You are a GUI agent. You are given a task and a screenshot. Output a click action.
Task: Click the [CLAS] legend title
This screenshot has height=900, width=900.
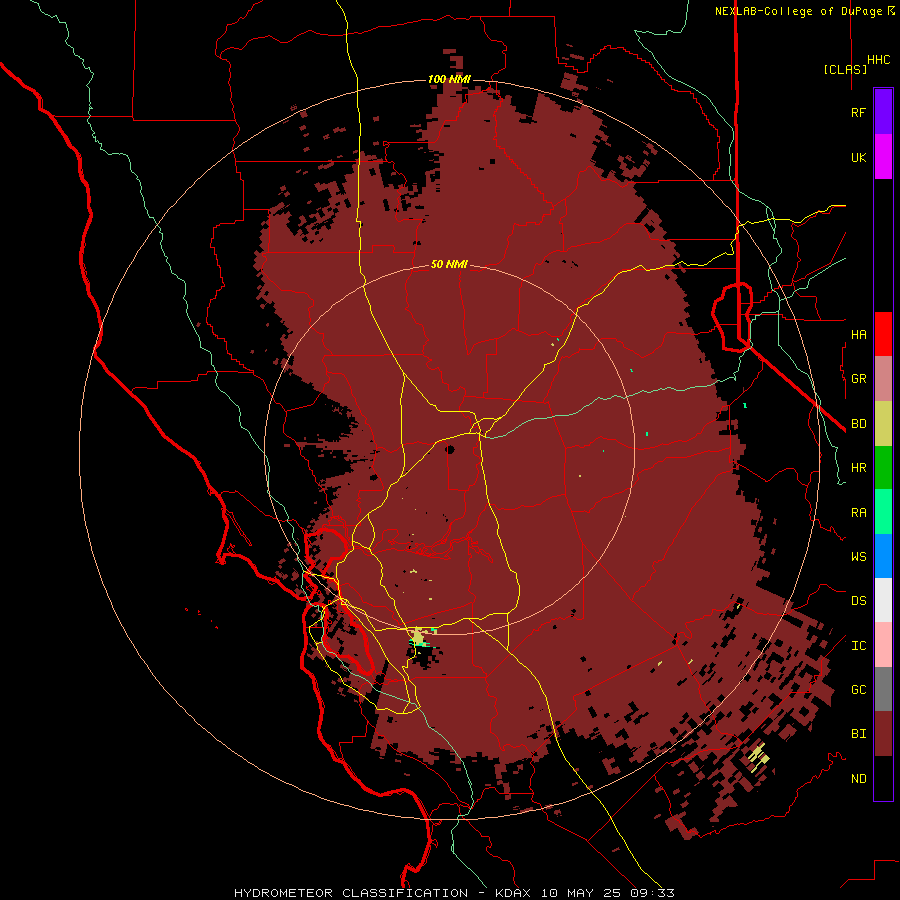(845, 69)
